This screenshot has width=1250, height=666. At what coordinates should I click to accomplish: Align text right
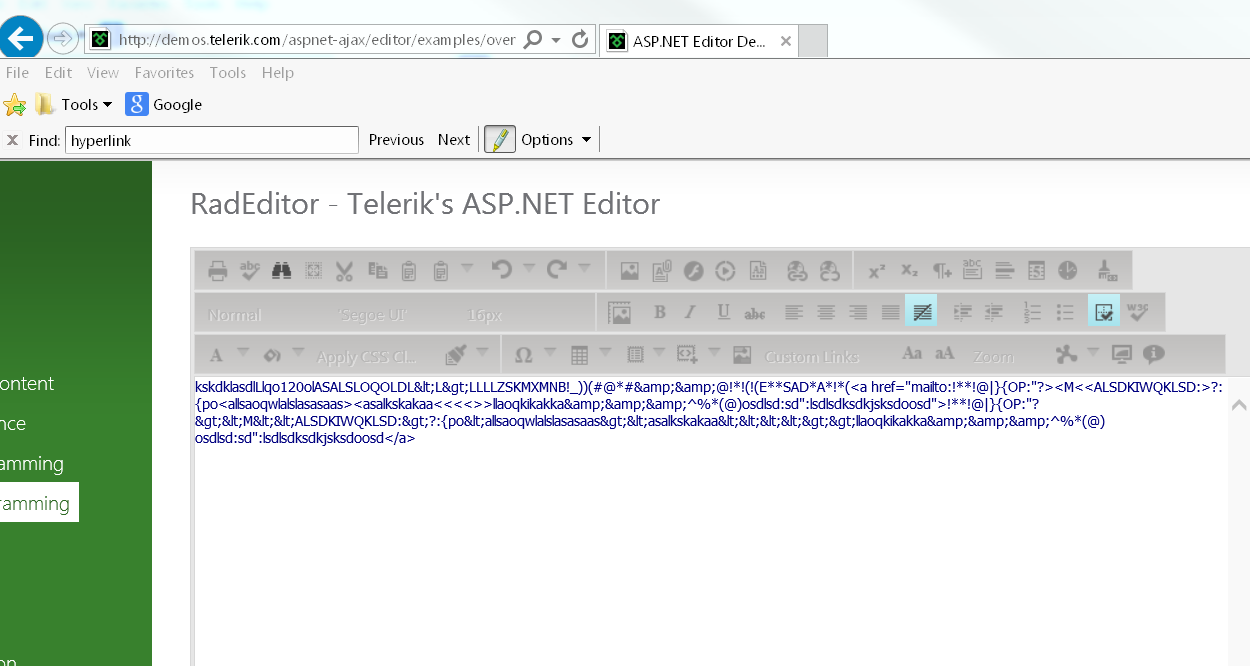[x=858, y=313]
